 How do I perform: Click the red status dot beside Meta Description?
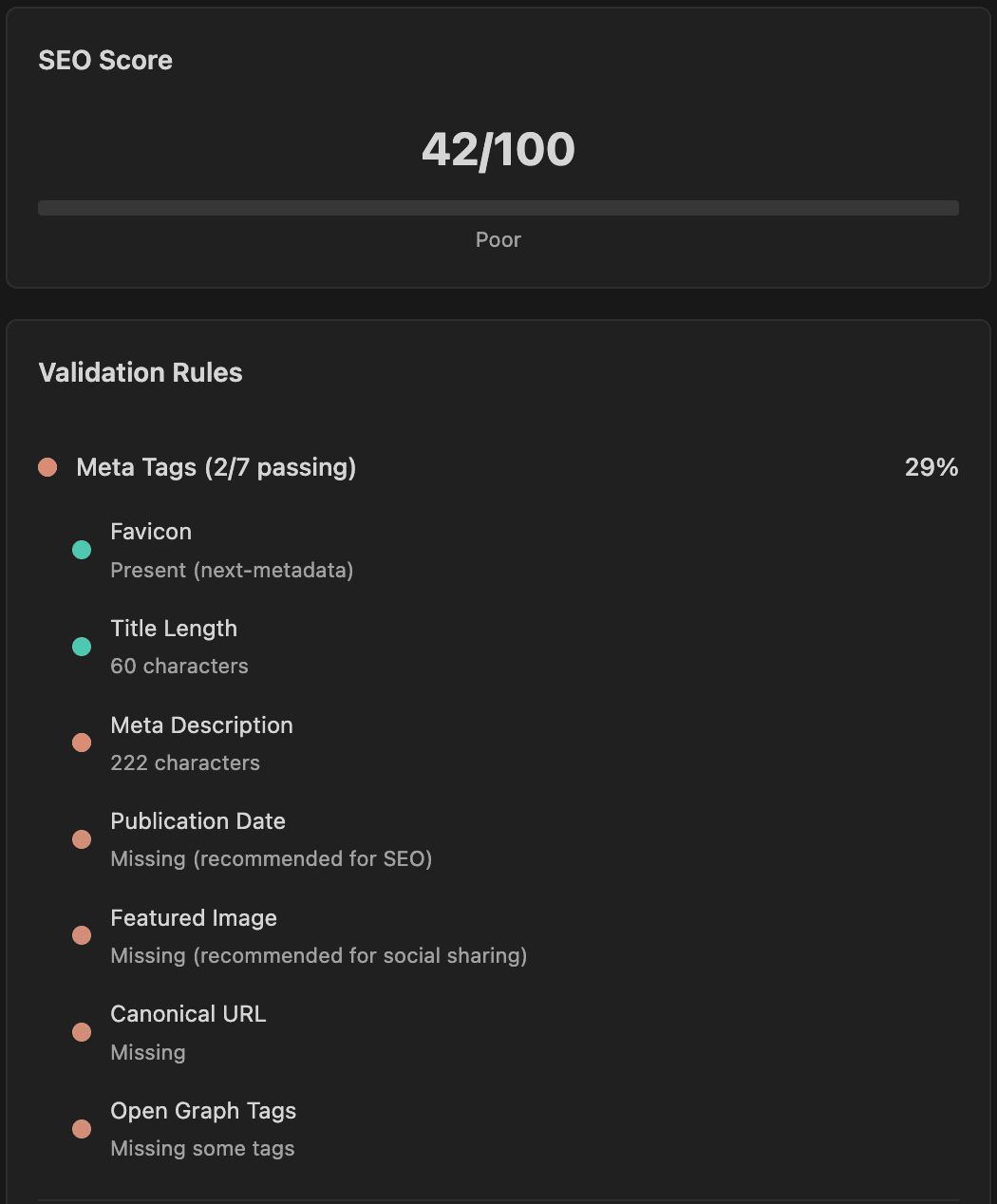82,743
